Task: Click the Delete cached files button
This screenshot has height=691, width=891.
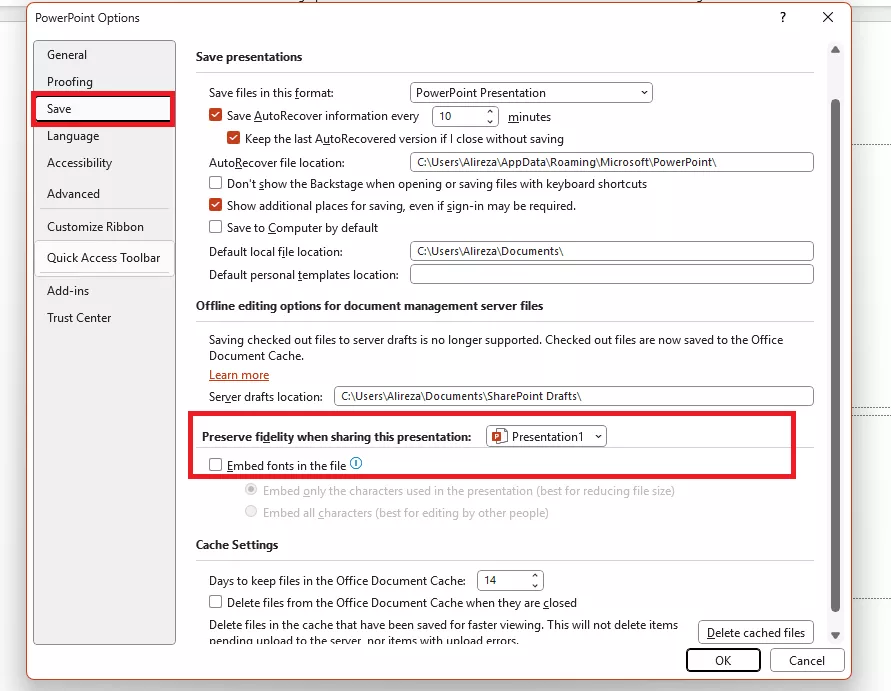Action: click(x=756, y=632)
